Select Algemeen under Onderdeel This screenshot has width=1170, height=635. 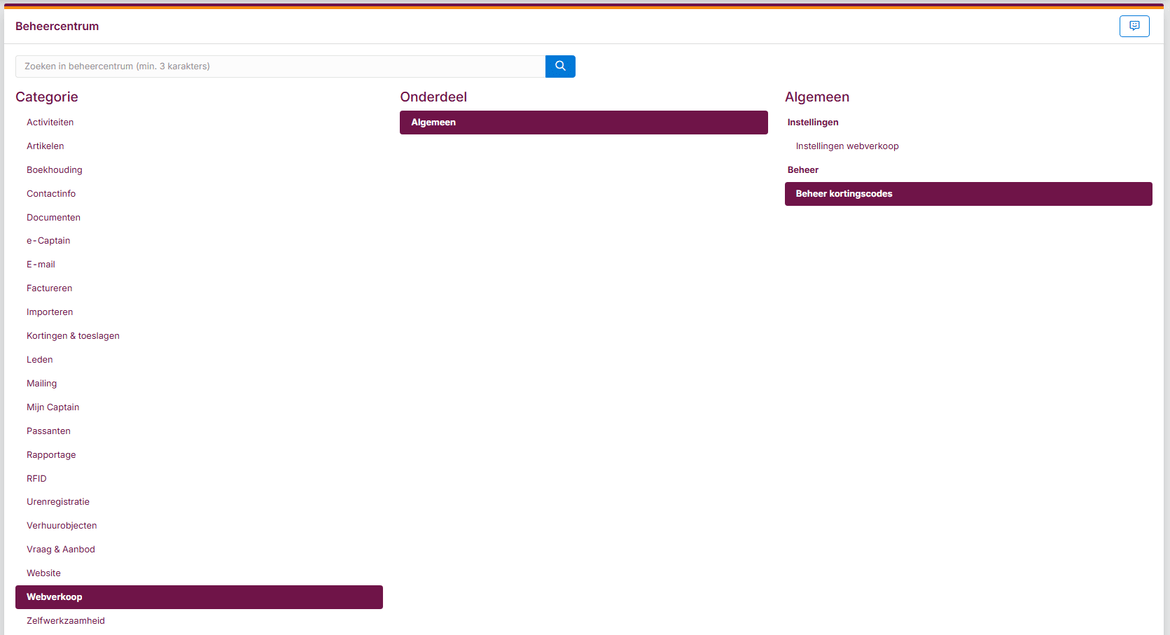583,122
